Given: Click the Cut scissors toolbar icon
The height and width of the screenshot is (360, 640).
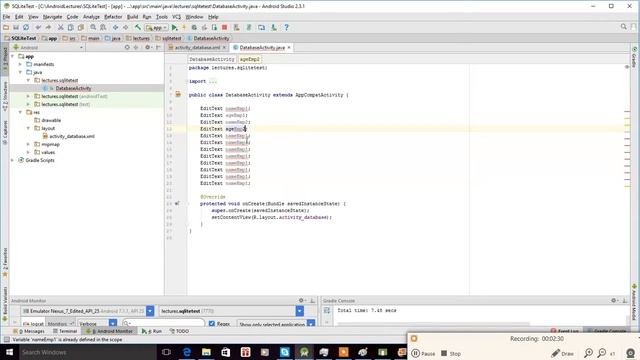Looking at the screenshot, I should (60, 27).
